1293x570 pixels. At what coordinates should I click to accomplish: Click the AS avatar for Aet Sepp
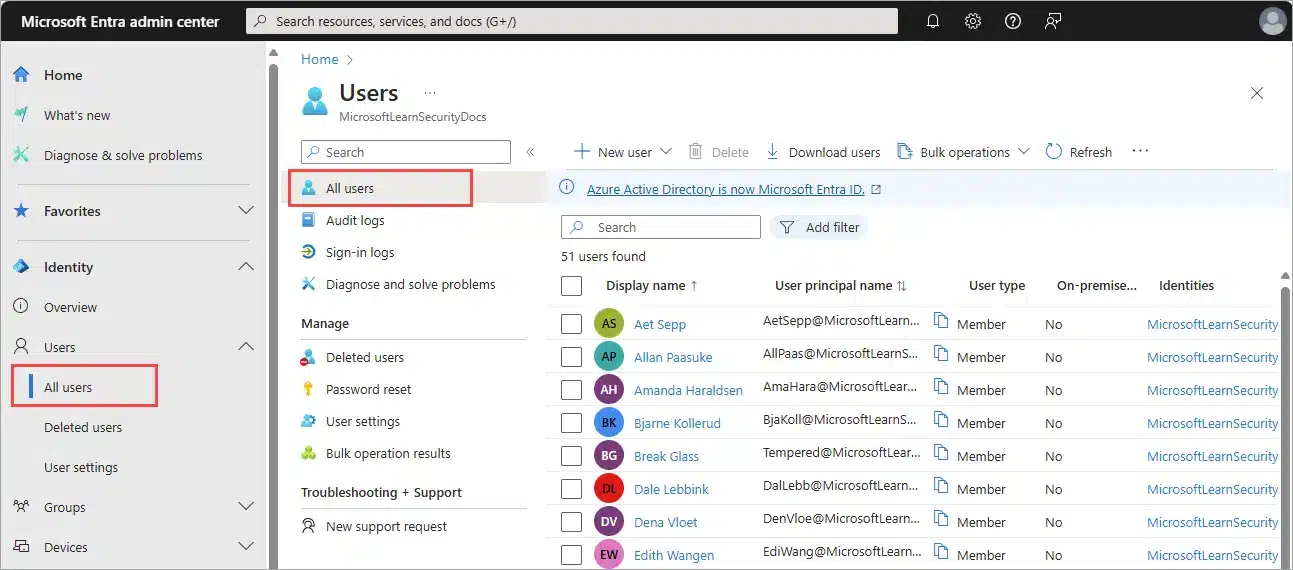[x=608, y=323]
